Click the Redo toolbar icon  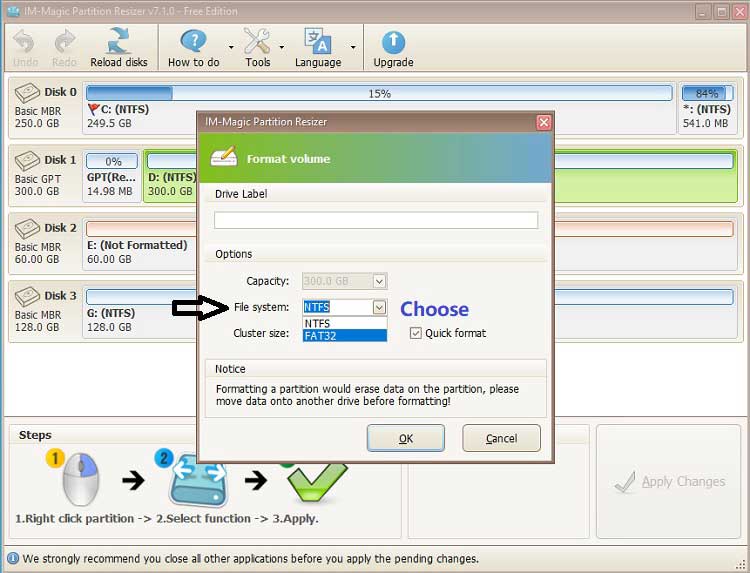[64, 42]
